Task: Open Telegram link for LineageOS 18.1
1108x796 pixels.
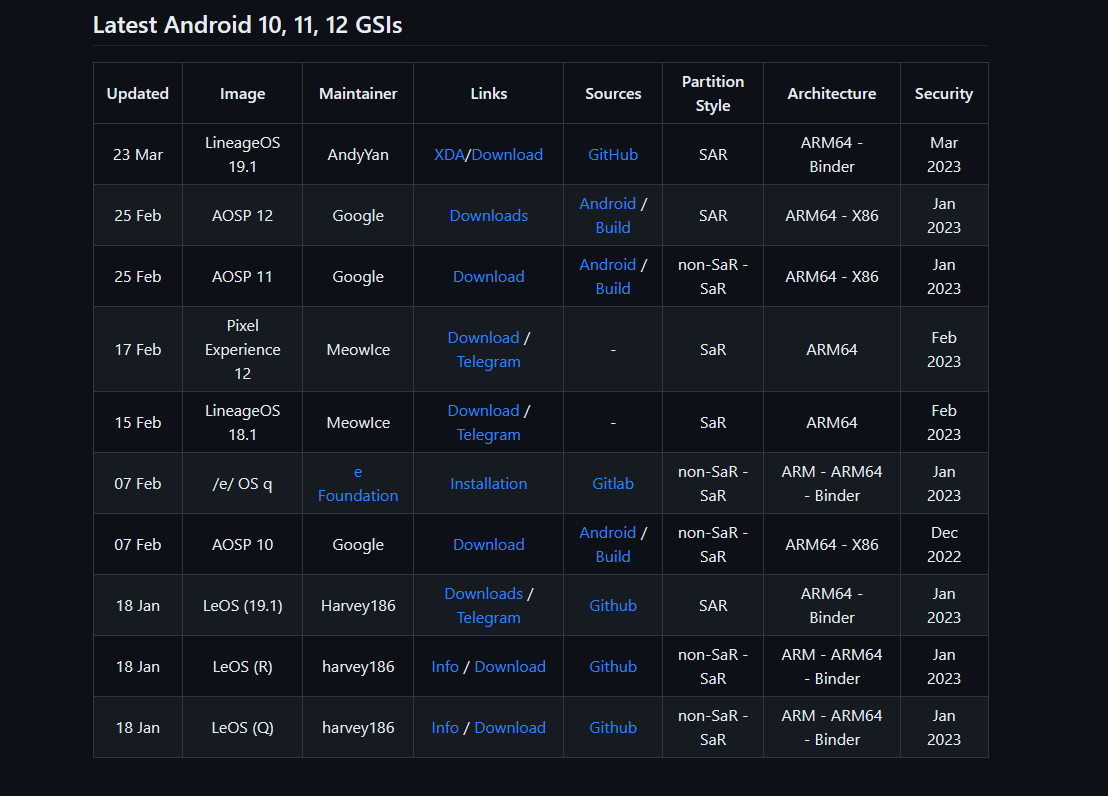Action: tap(489, 435)
